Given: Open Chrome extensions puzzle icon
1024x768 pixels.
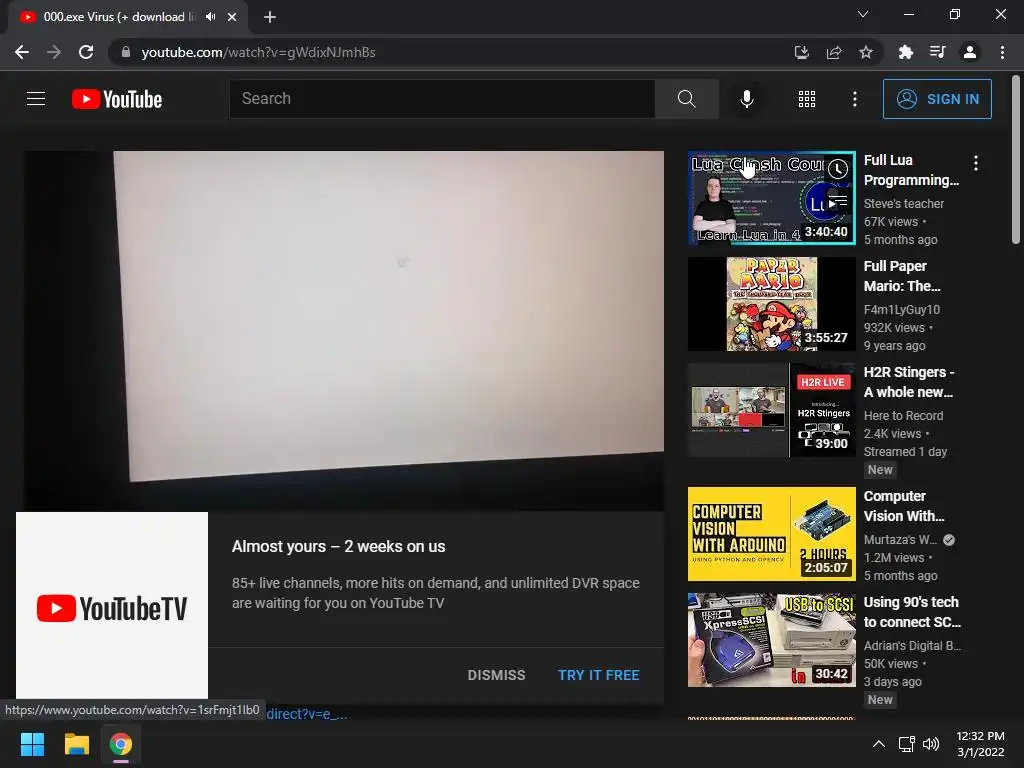Looking at the screenshot, I should coord(905,52).
